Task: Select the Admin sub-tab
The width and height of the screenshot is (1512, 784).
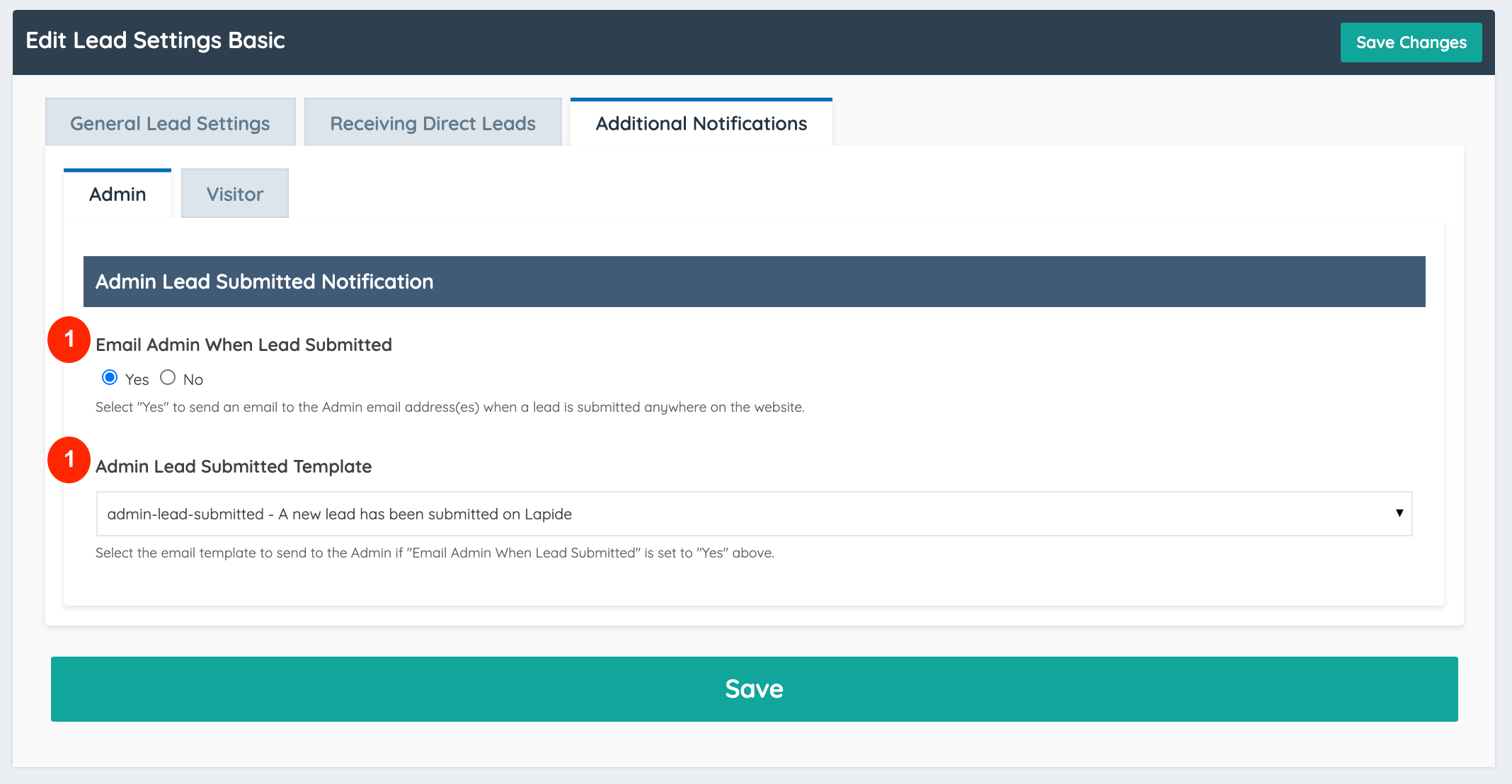Action: pos(118,194)
